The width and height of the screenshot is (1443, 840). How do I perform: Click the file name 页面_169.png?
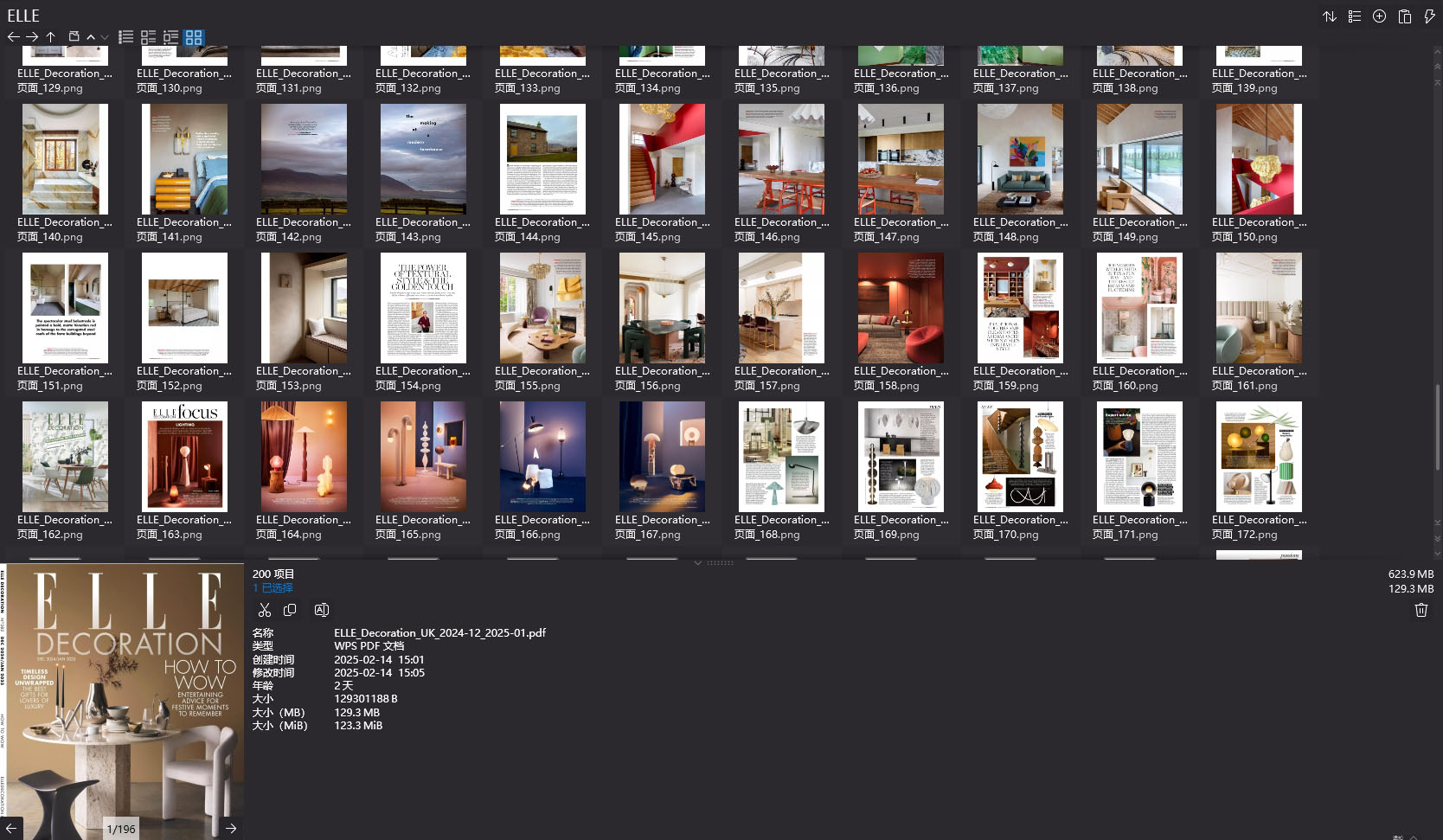click(887, 535)
